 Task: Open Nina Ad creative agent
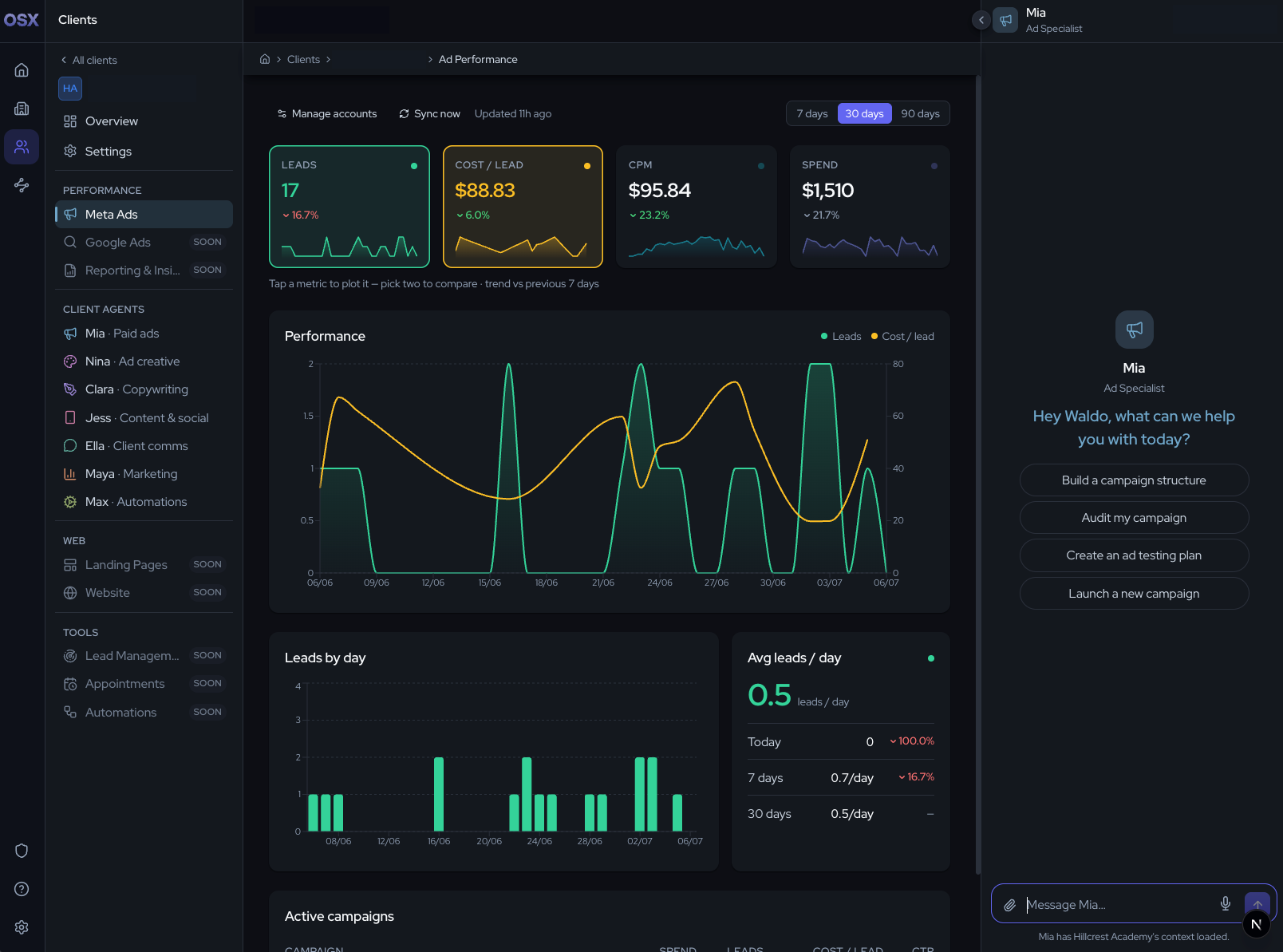click(144, 361)
